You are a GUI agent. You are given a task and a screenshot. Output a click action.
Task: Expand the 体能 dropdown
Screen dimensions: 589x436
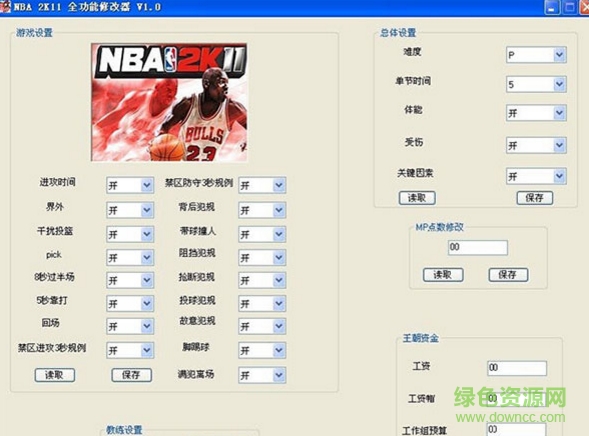(536, 113)
